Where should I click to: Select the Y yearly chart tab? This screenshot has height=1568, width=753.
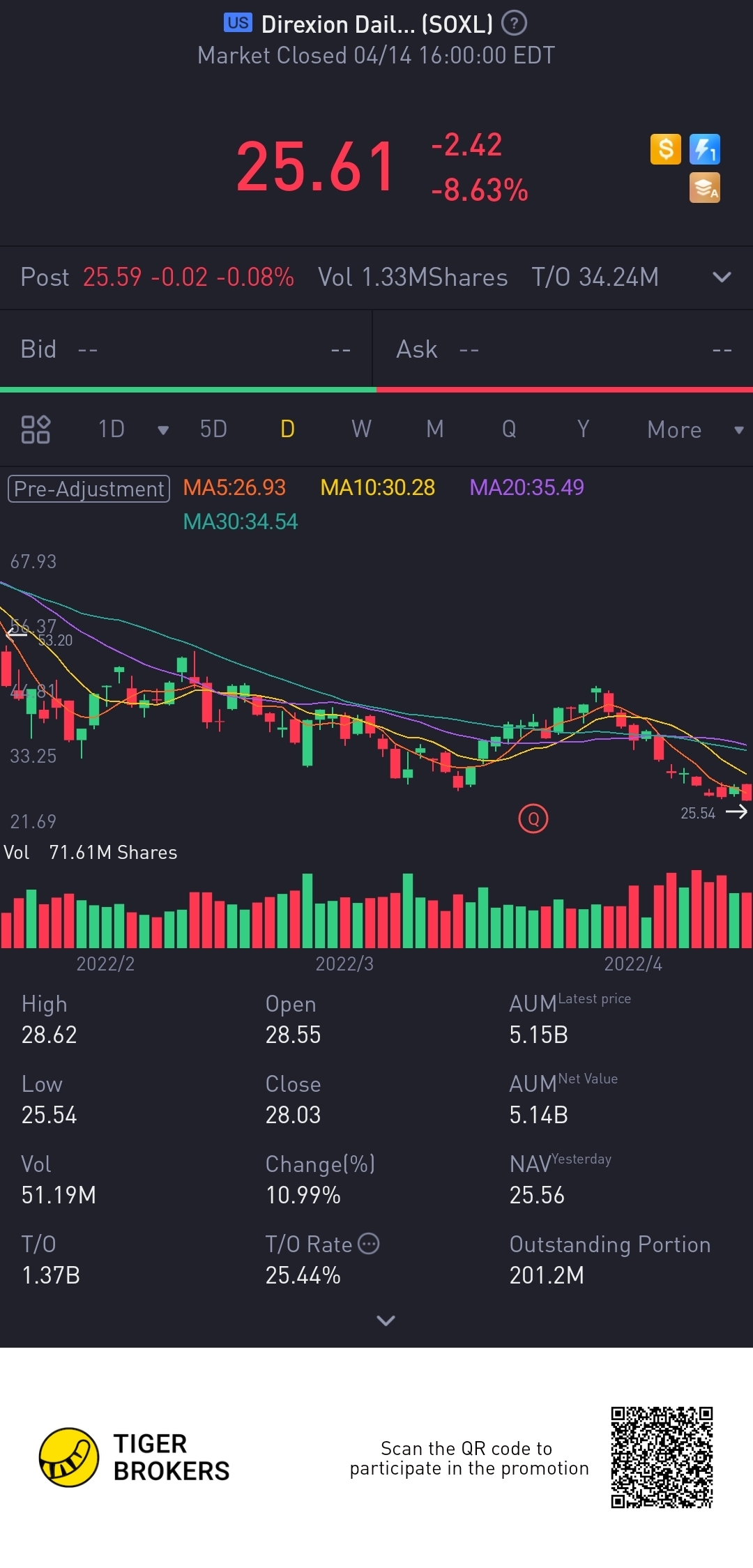click(583, 429)
